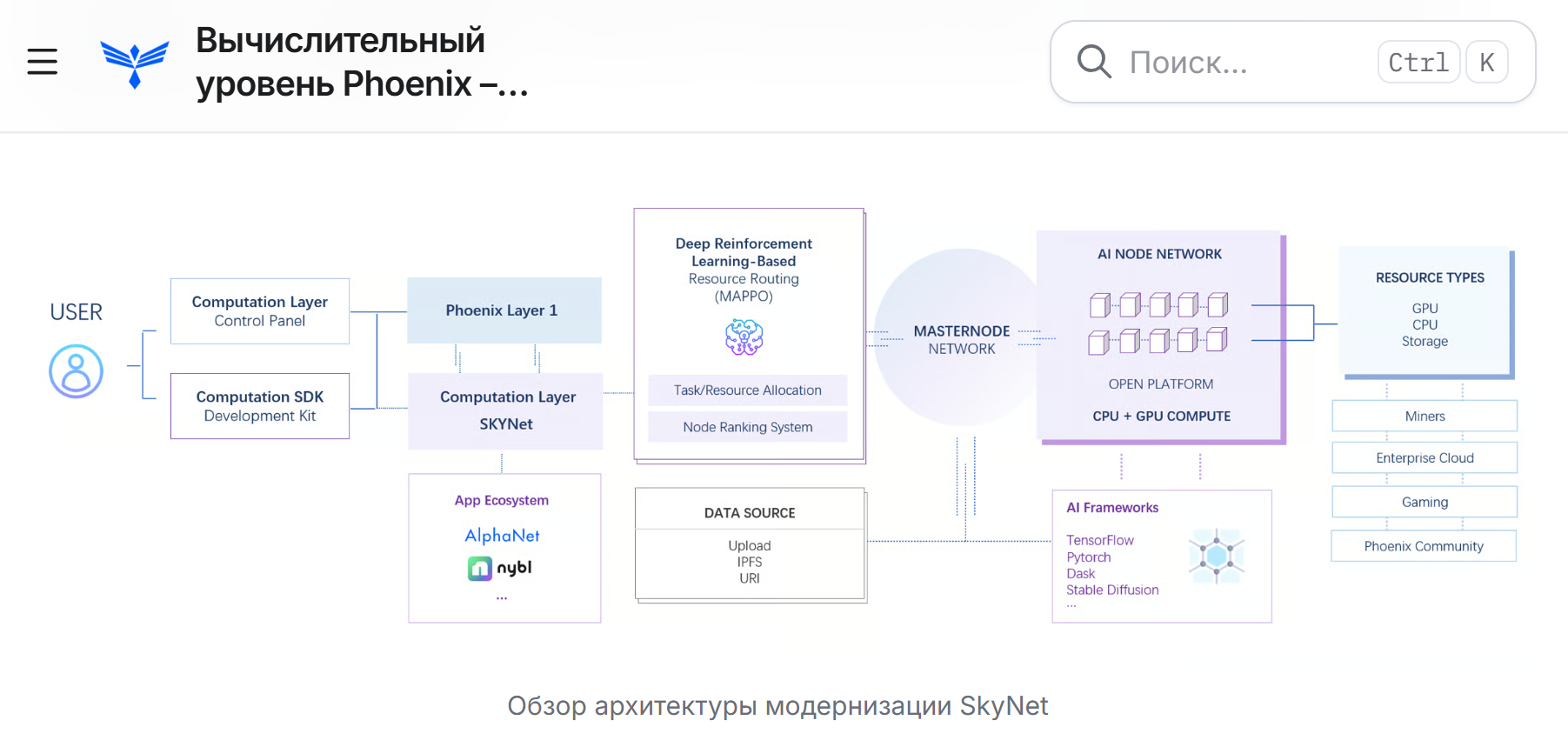The image size is (1568, 747).
Task: Click the 'DATA SOURCE' heading
Action: [x=750, y=513]
